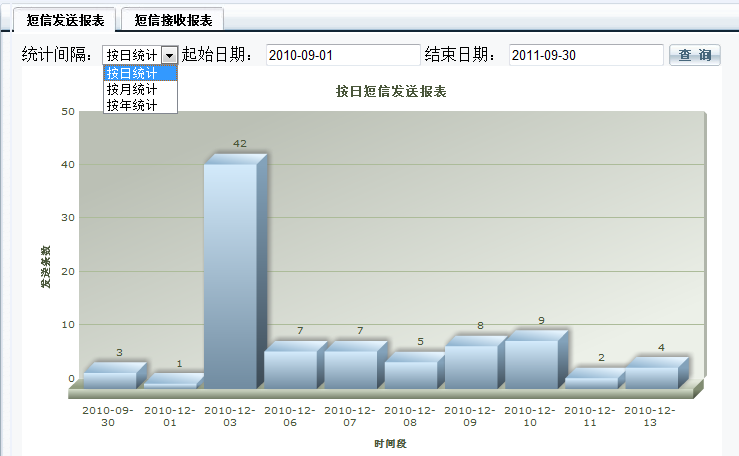Click the 结束日期 input field
This screenshot has height=456, width=739.
tap(585, 55)
